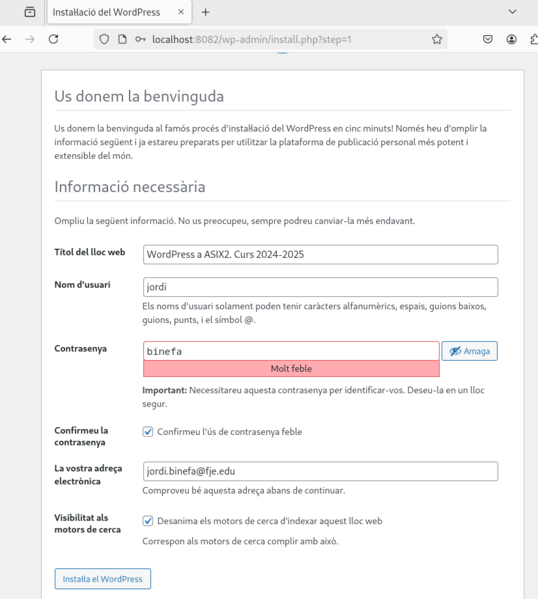Click the site title input field
Image resolution: width=538 pixels, height=599 pixels.
click(321, 254)
